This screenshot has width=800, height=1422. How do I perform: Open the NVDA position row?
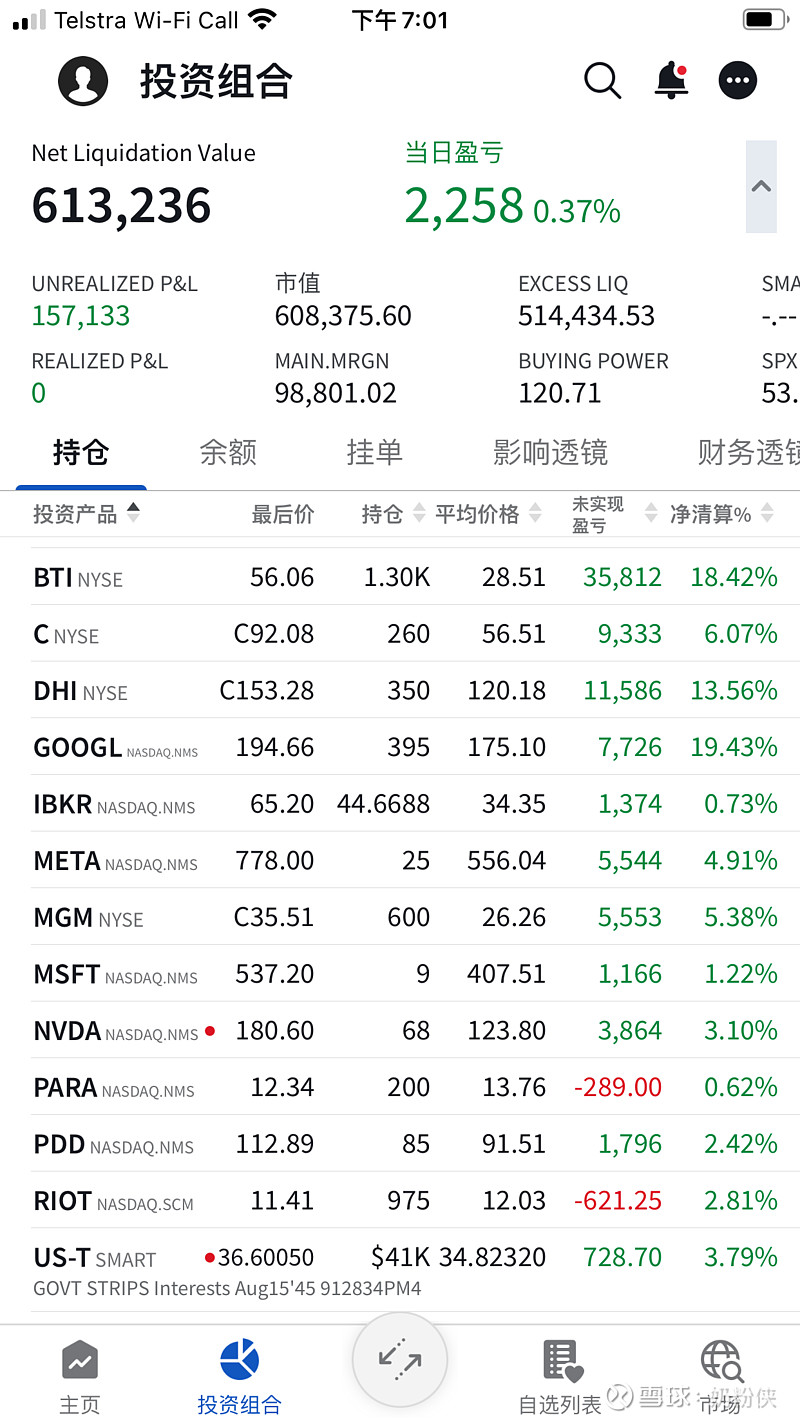400,1030
